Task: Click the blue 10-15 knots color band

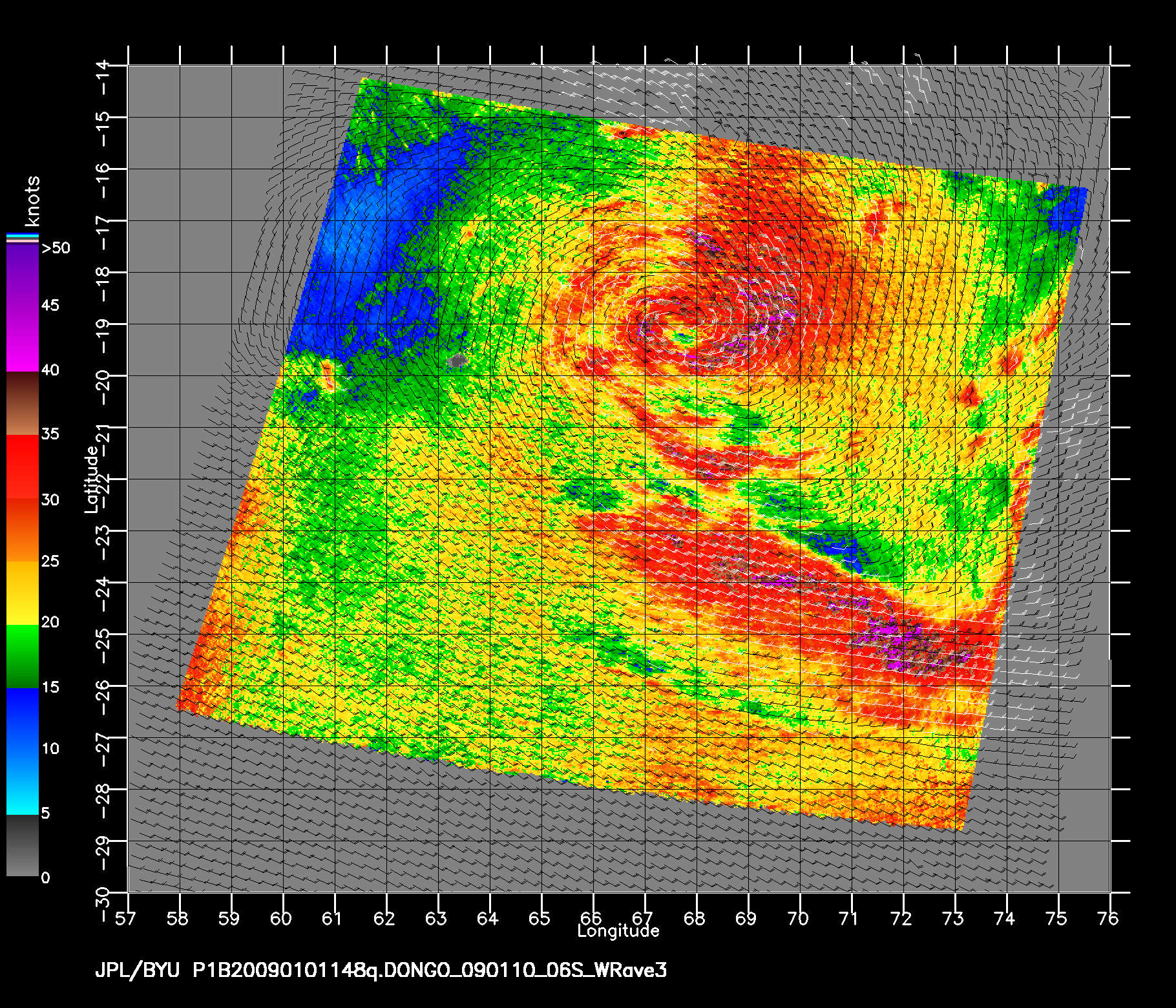Action: tap(23, 720)
